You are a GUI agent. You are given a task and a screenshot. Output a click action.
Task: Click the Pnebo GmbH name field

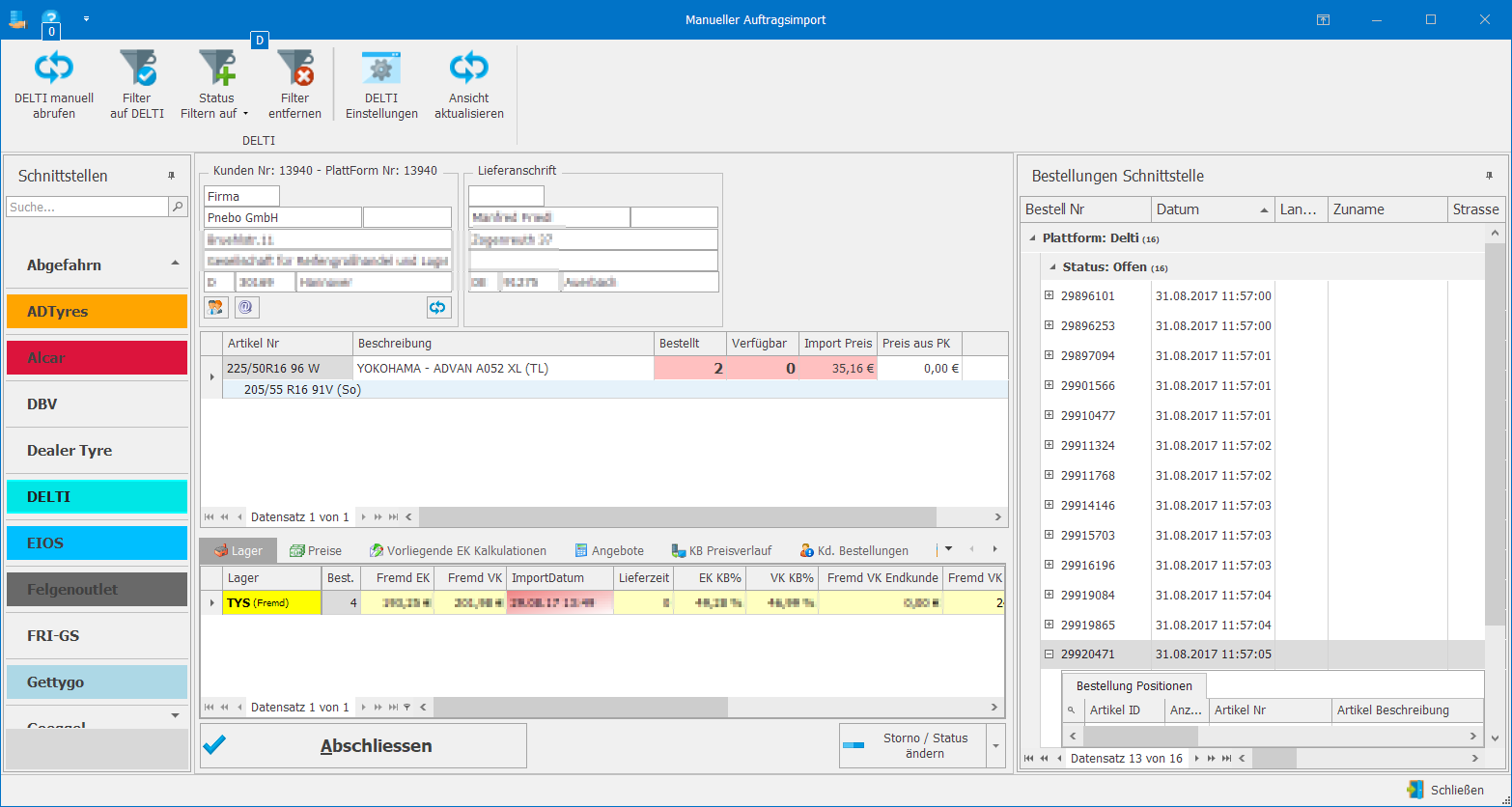coord(282,218)
